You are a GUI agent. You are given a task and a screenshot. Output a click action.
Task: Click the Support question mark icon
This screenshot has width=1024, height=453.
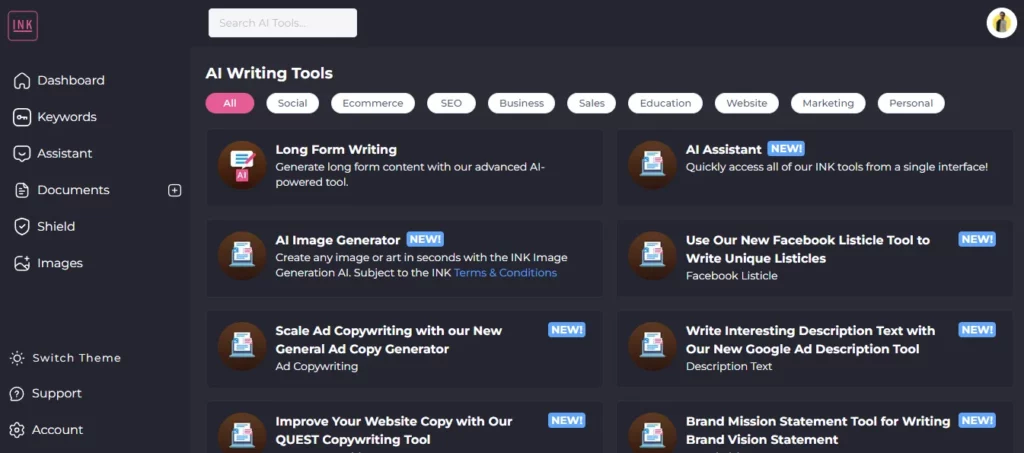[x=17, y=394]
